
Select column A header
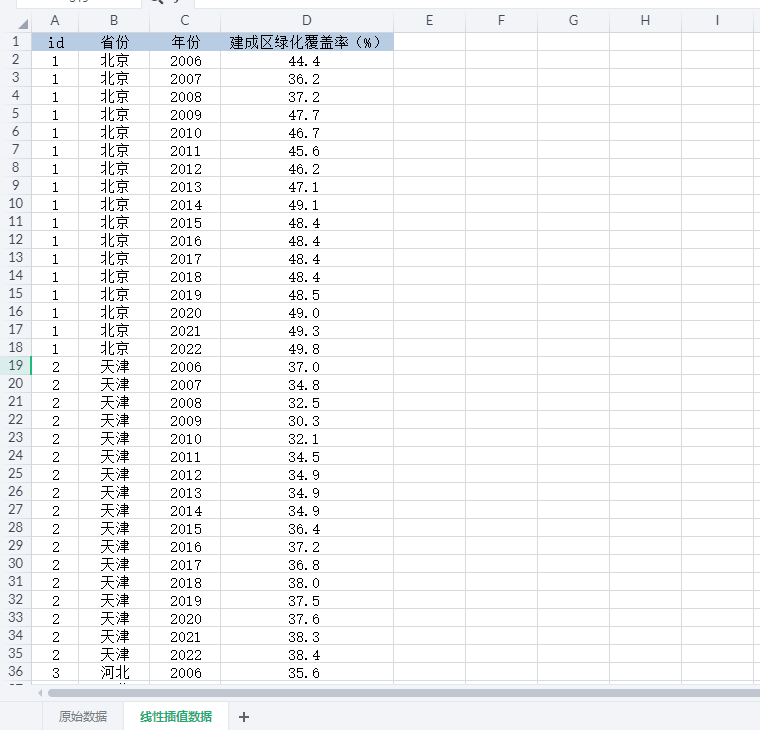55,20
